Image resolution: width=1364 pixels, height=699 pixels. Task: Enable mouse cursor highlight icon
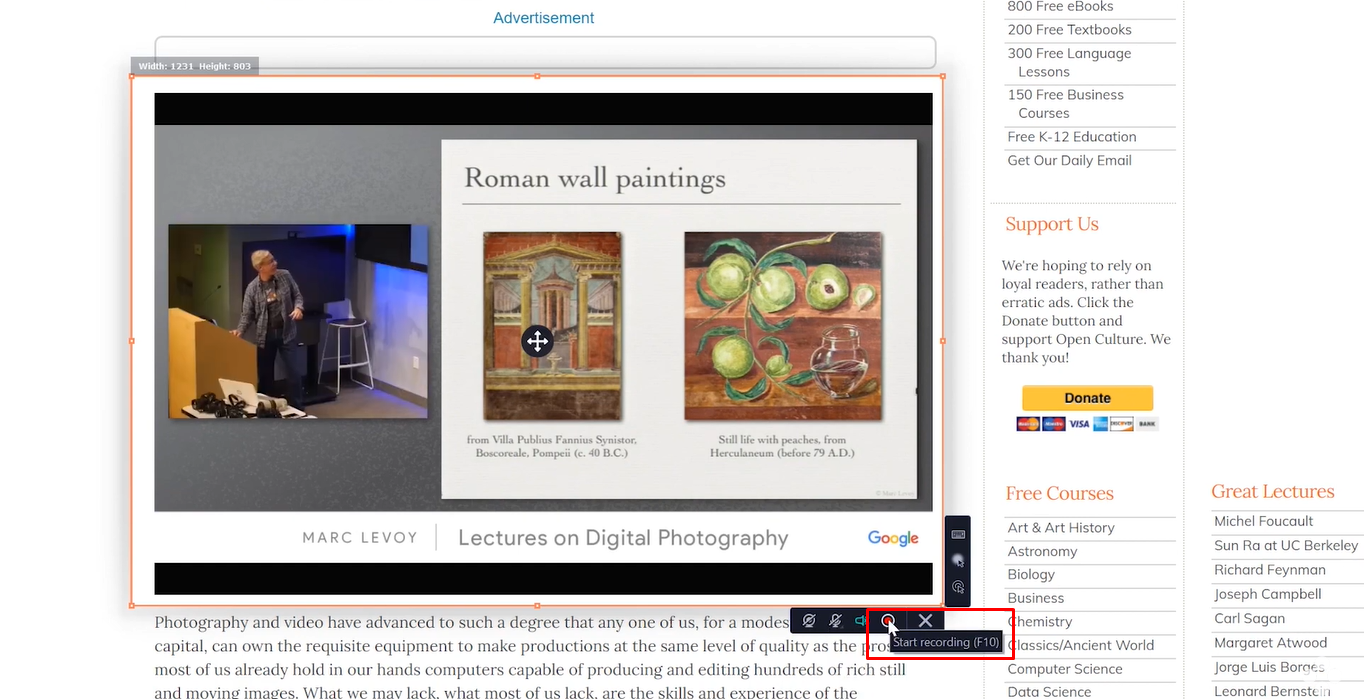957,561
